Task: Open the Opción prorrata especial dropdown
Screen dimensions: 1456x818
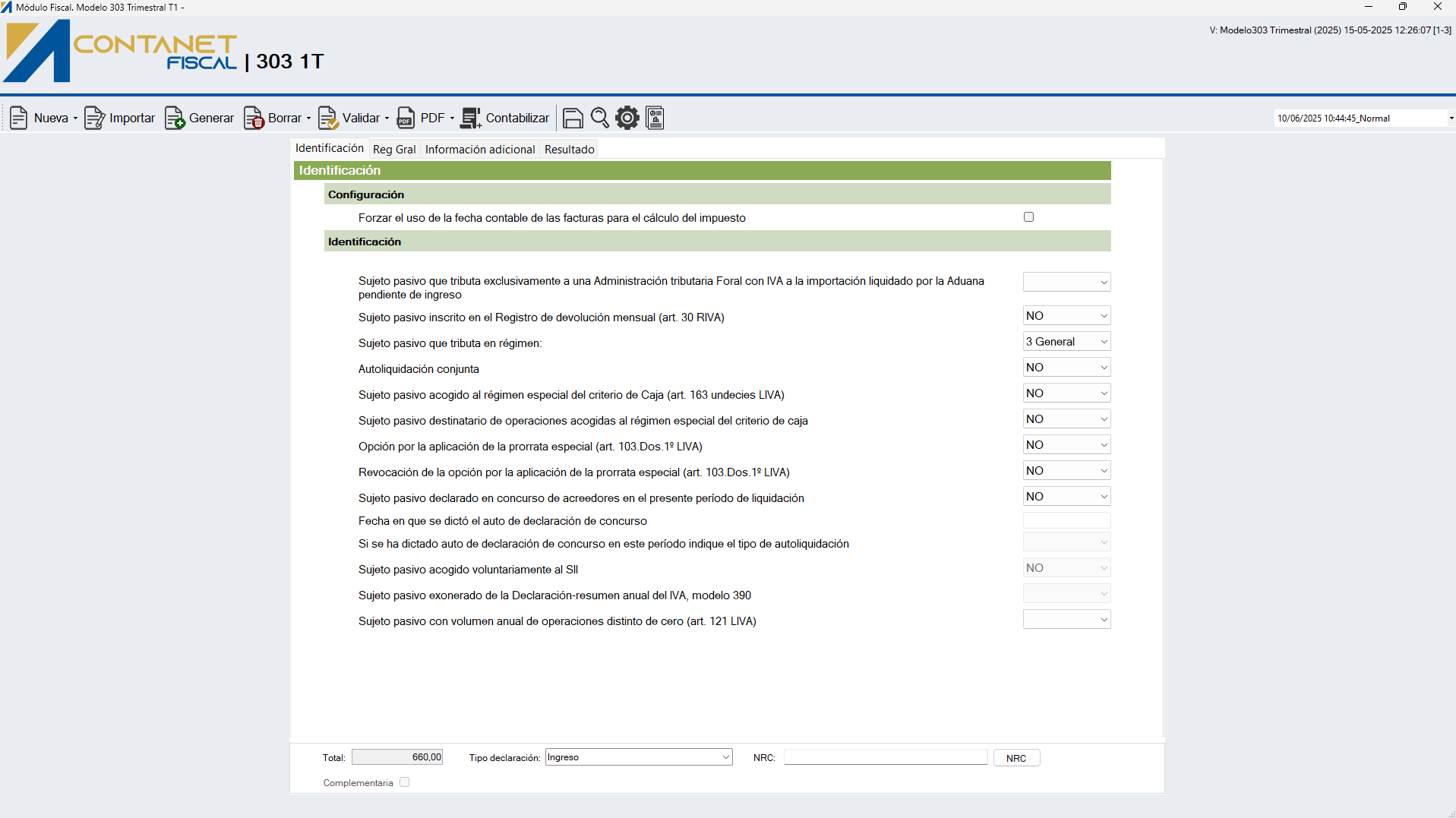Action: pyautogui.click(x=1066, y=445)
